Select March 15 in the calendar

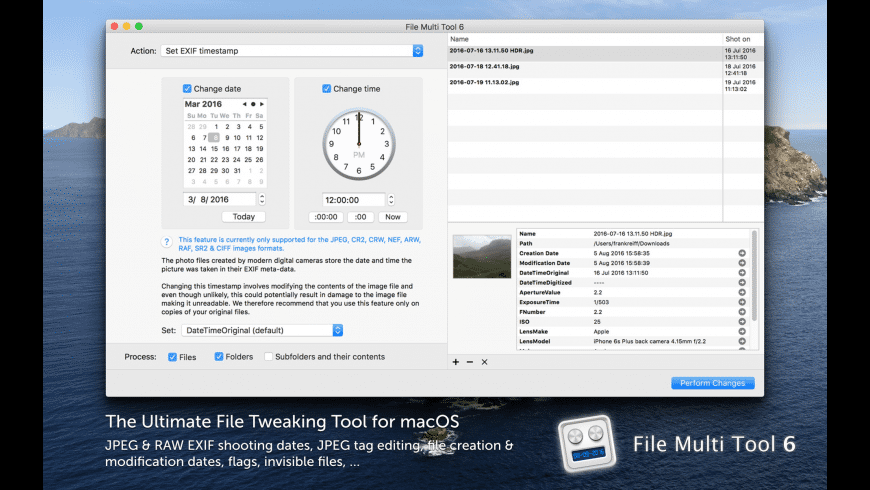tap(214, 149)
